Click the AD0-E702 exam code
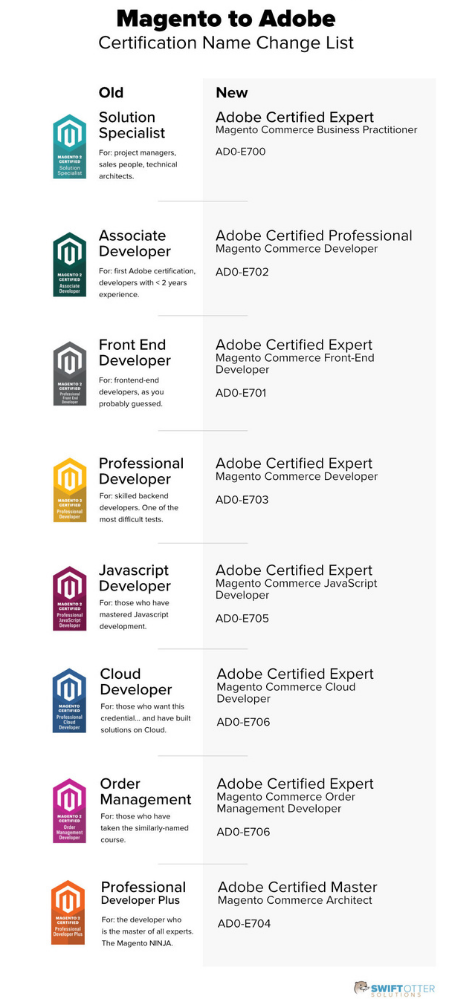Screen dimensions: 450x1000 click(242, 272)
